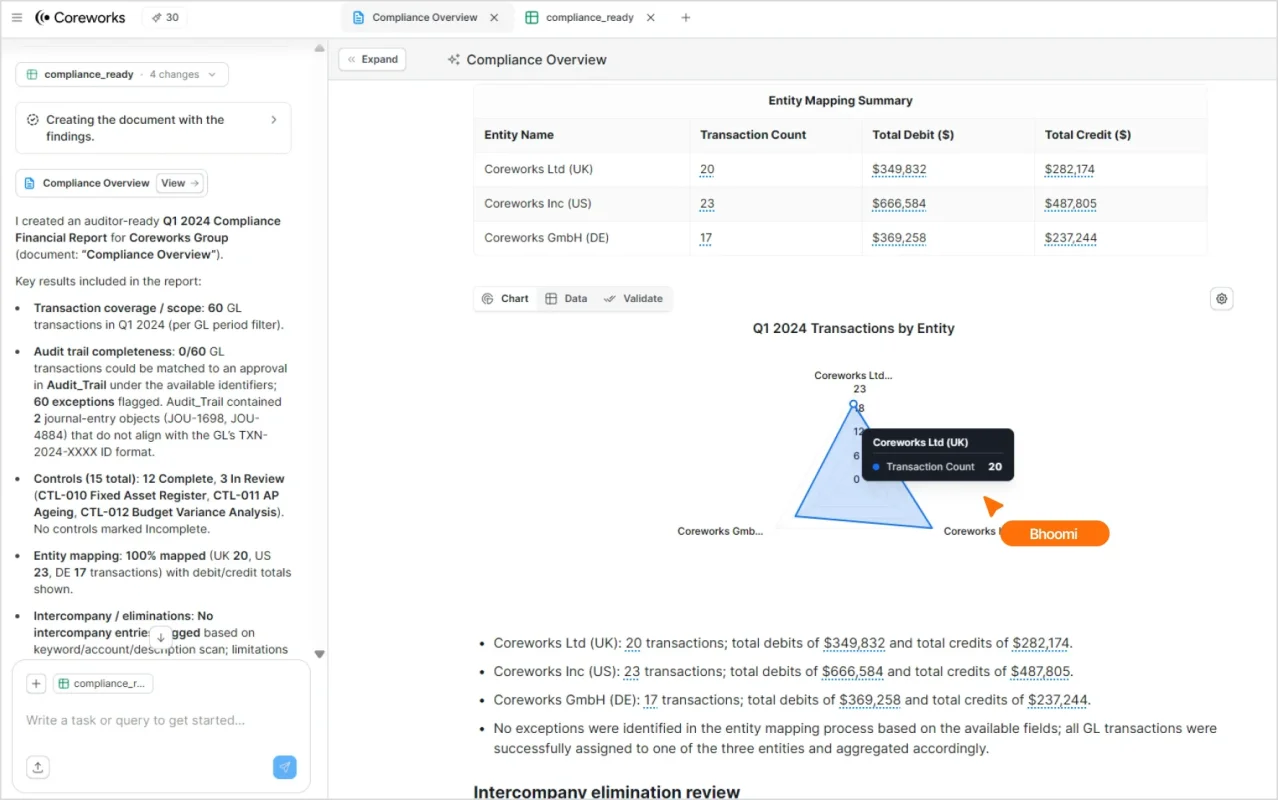Click the scroll-to-bottom arrow in chat

161,637
